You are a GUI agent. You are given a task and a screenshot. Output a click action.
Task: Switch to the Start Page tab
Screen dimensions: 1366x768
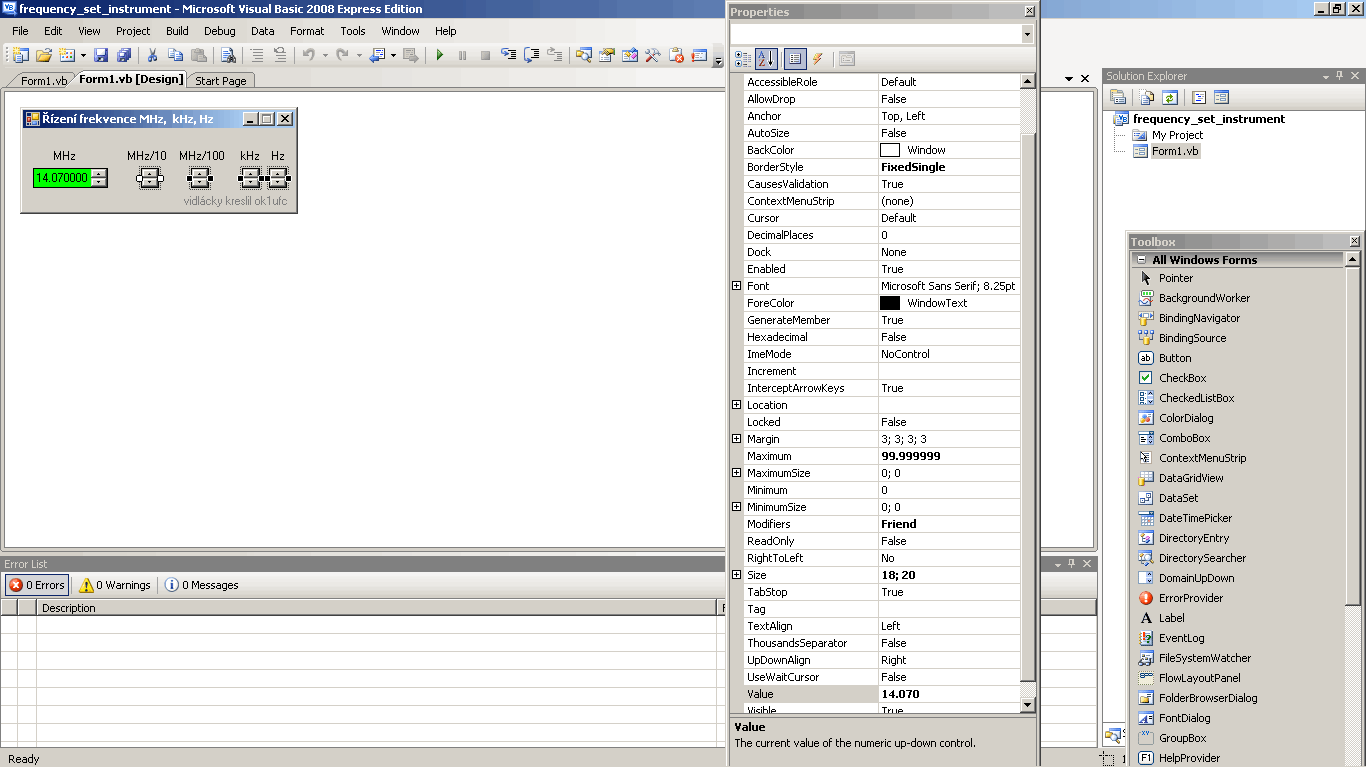[x=220, y=81]
